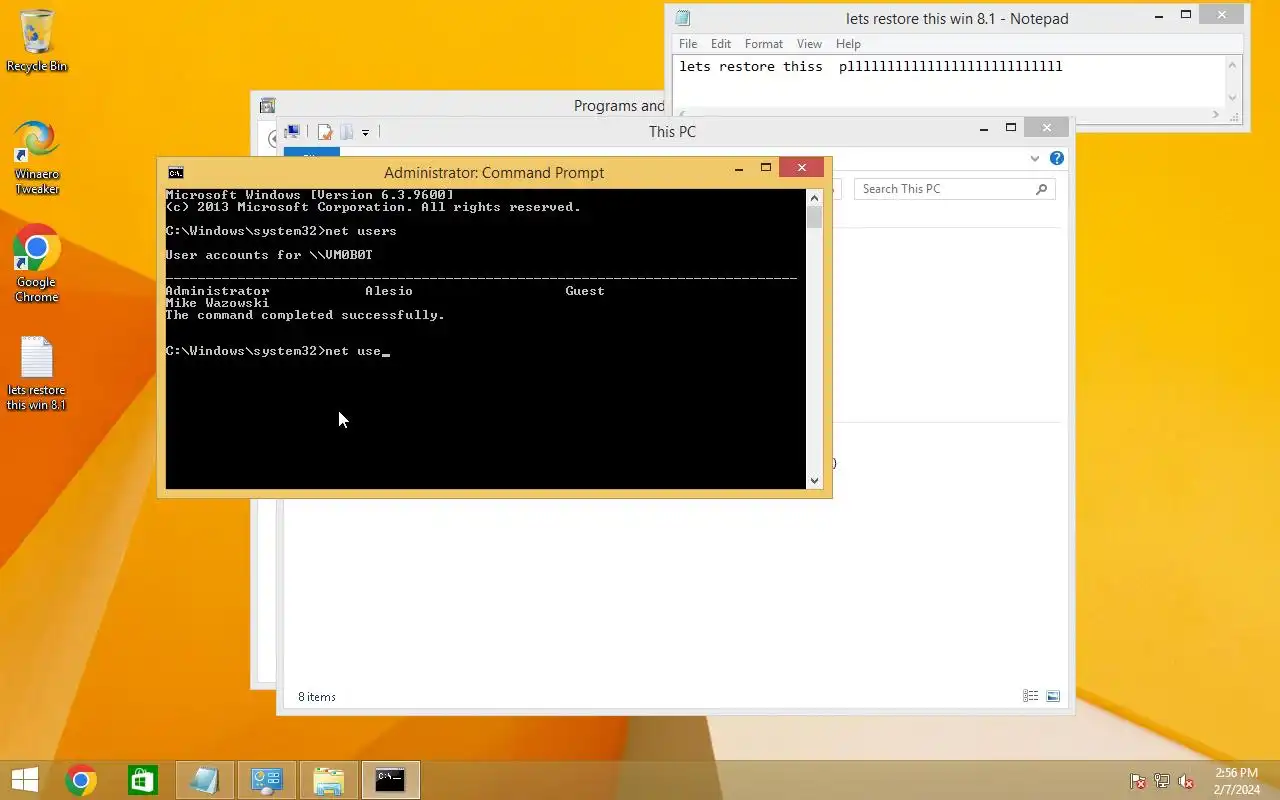Click inside the Notepad text area

pos(949,80)
